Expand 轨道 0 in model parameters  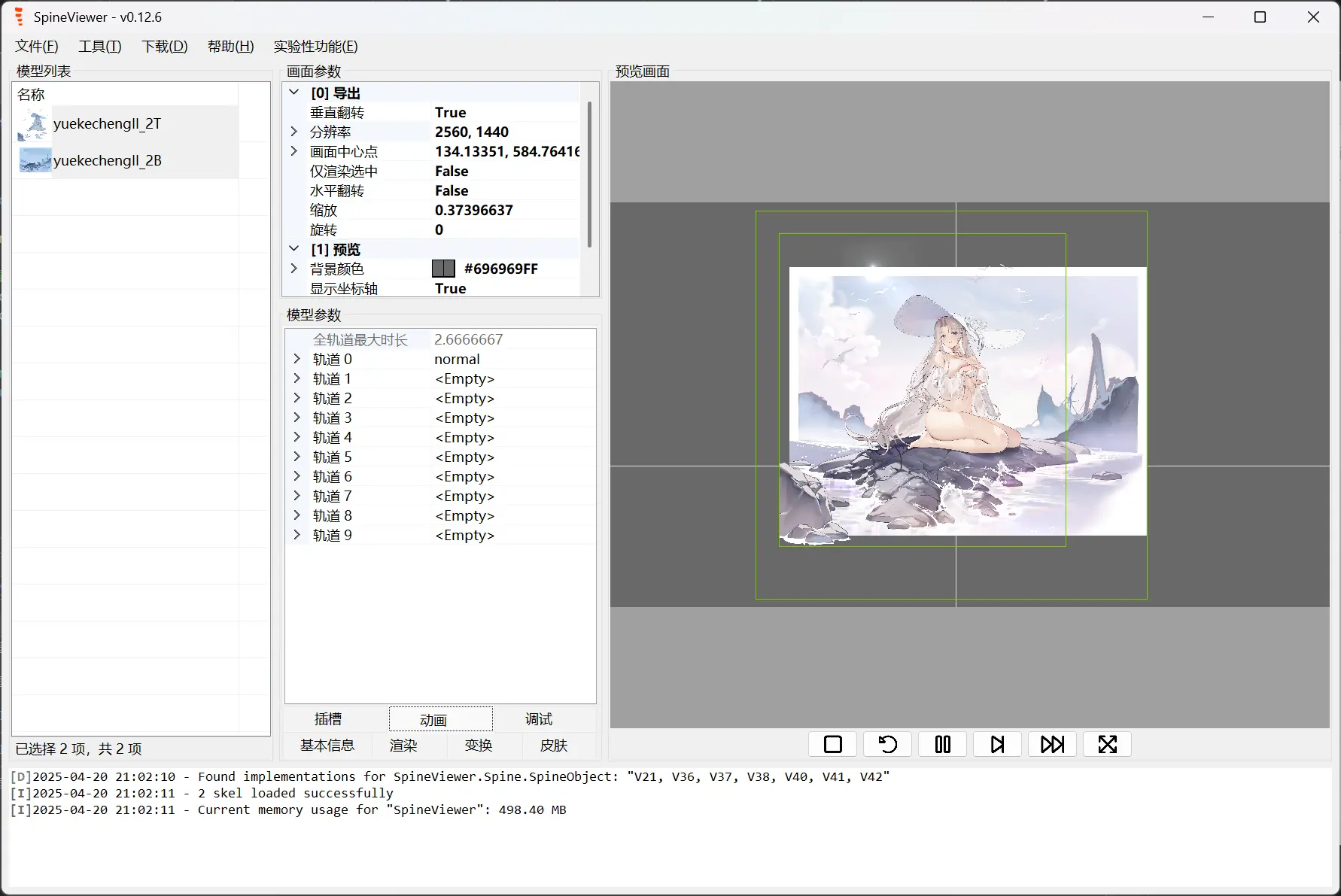pos(296,359)
